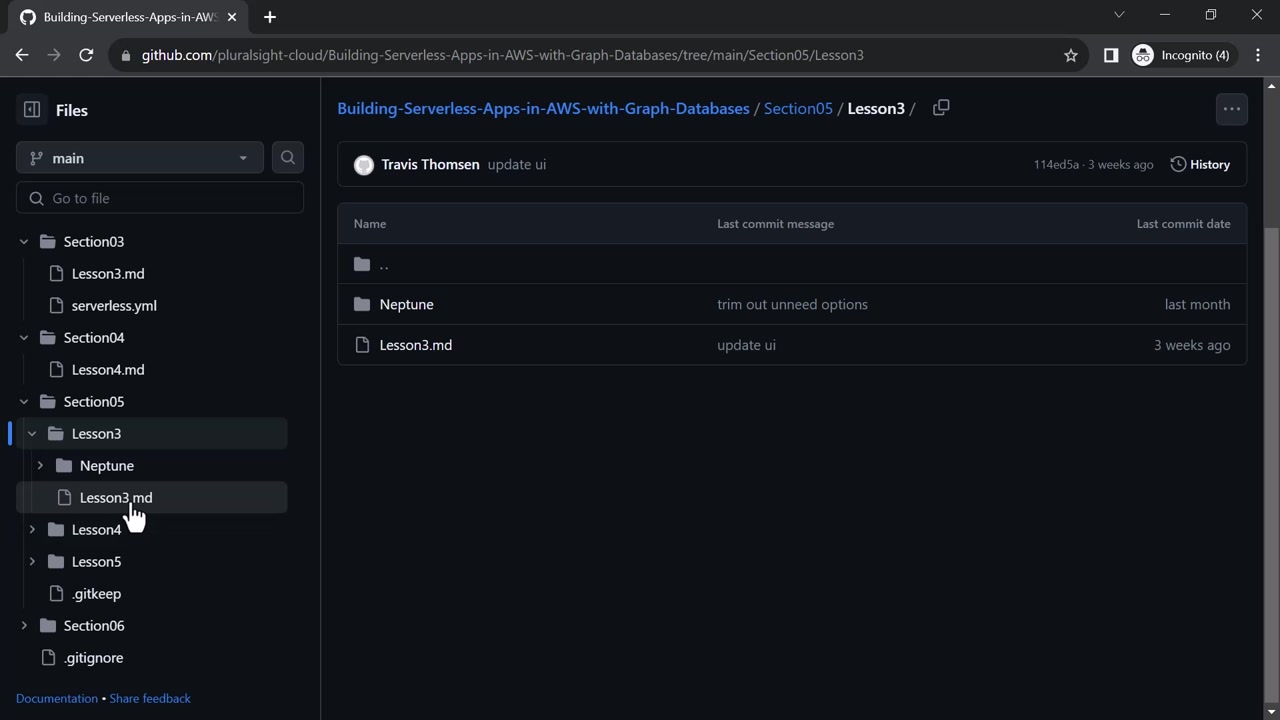Bookmark this page with the star icon
The image size is (1280, 720).
[x=1071, y=55]
